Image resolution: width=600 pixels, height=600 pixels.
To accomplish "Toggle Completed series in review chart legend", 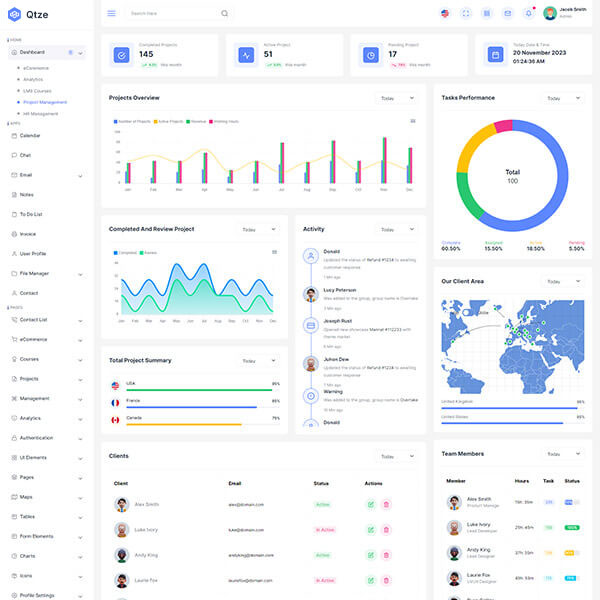I will point(126,253).
